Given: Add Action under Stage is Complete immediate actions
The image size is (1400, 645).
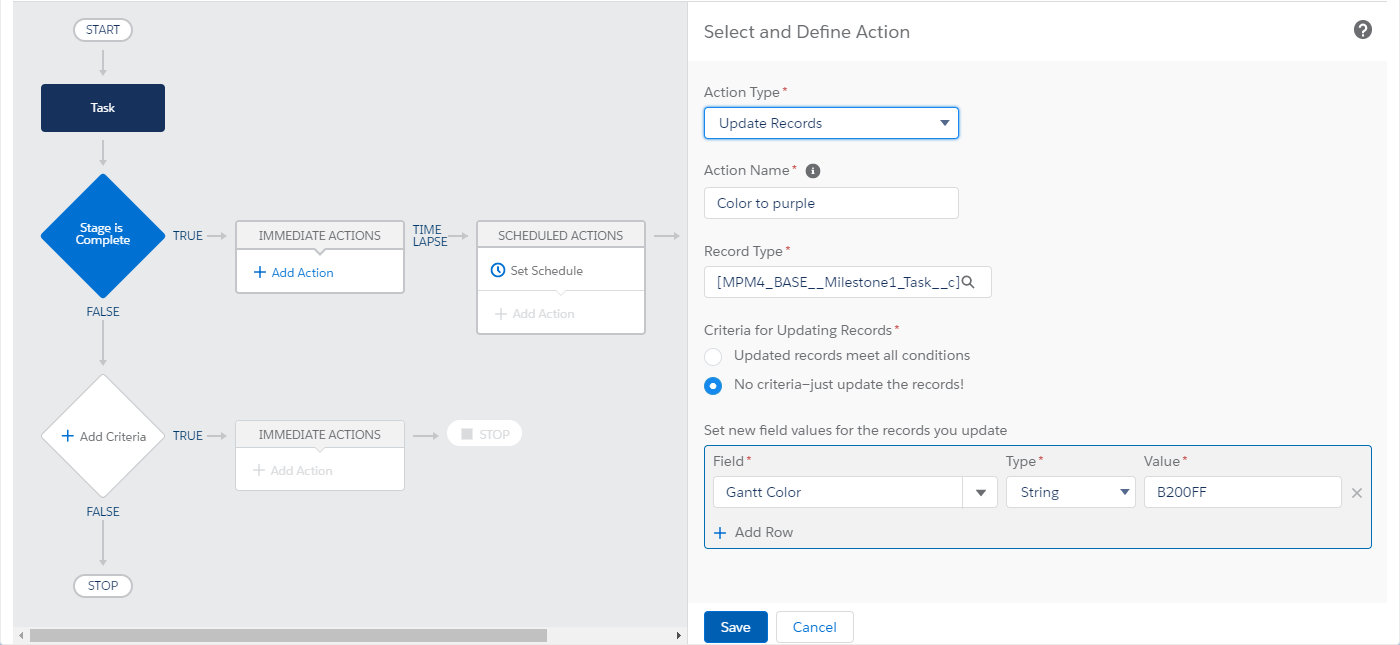Looking at the screenshot, I should (x=294, y=272).
